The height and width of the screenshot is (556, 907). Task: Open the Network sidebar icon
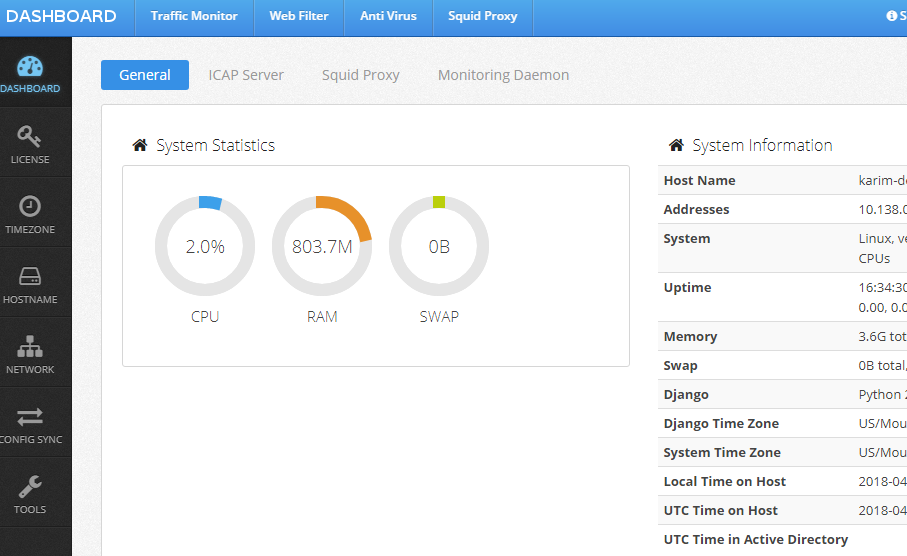click(30, 346)
